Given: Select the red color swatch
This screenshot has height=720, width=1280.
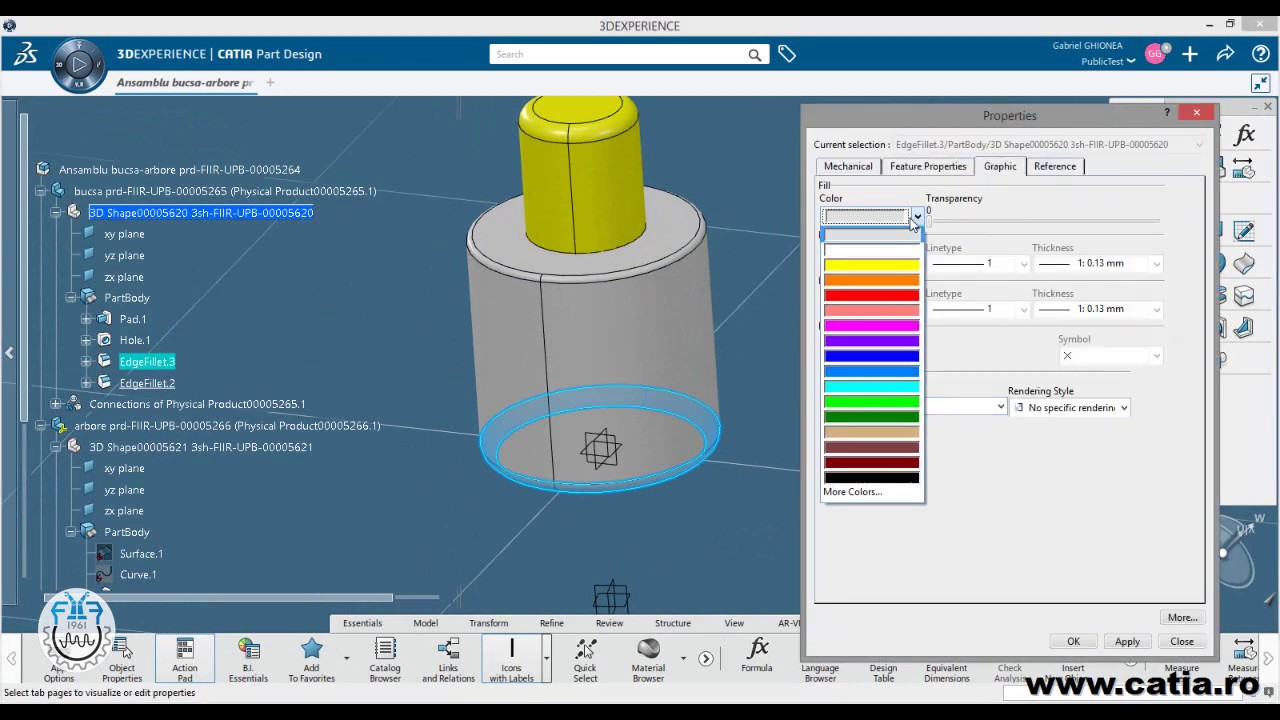Looking at the screenshot, I should pos(871,295).
